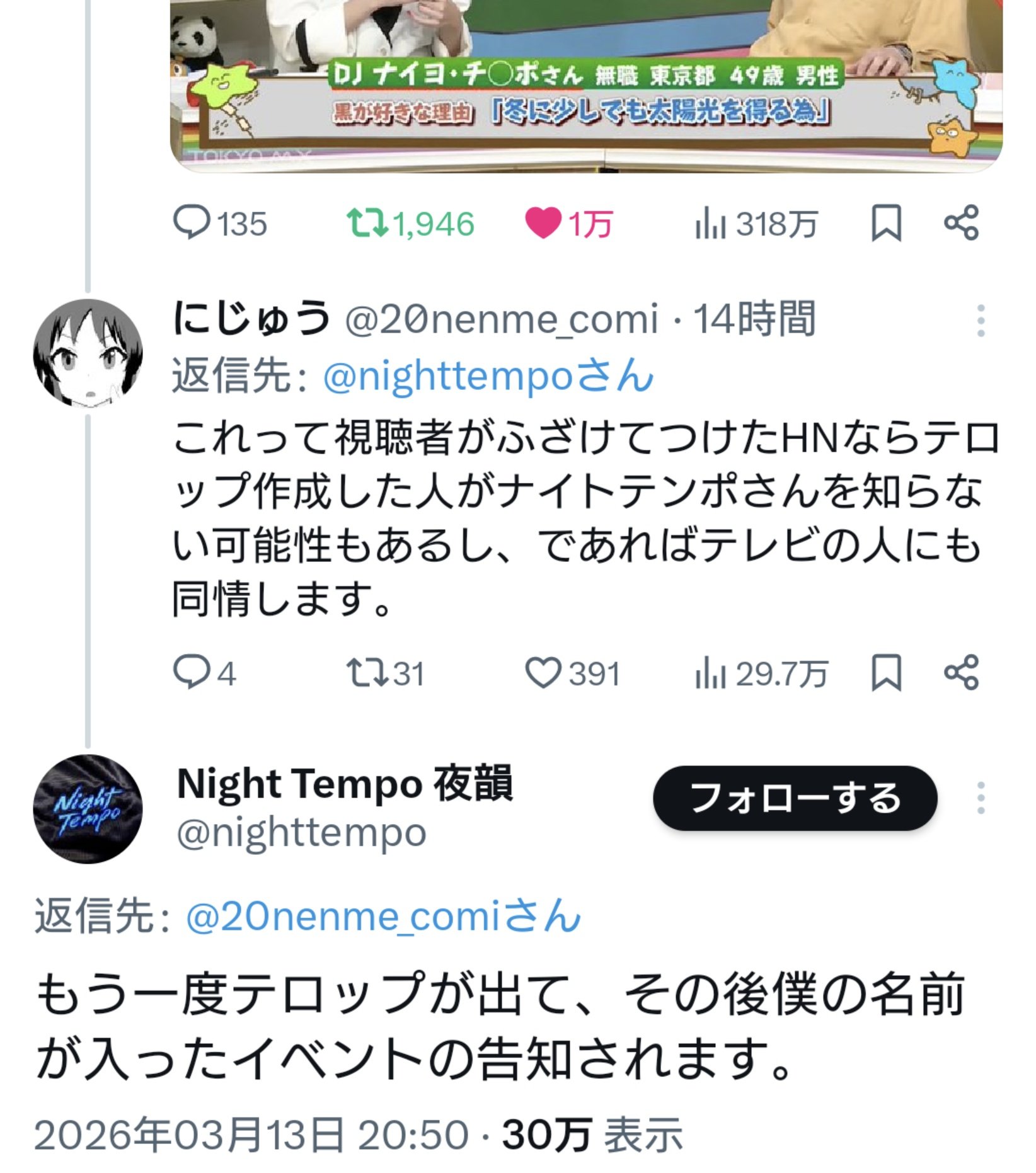Undo the repost showing 1,946

click(x=410, y=224)
